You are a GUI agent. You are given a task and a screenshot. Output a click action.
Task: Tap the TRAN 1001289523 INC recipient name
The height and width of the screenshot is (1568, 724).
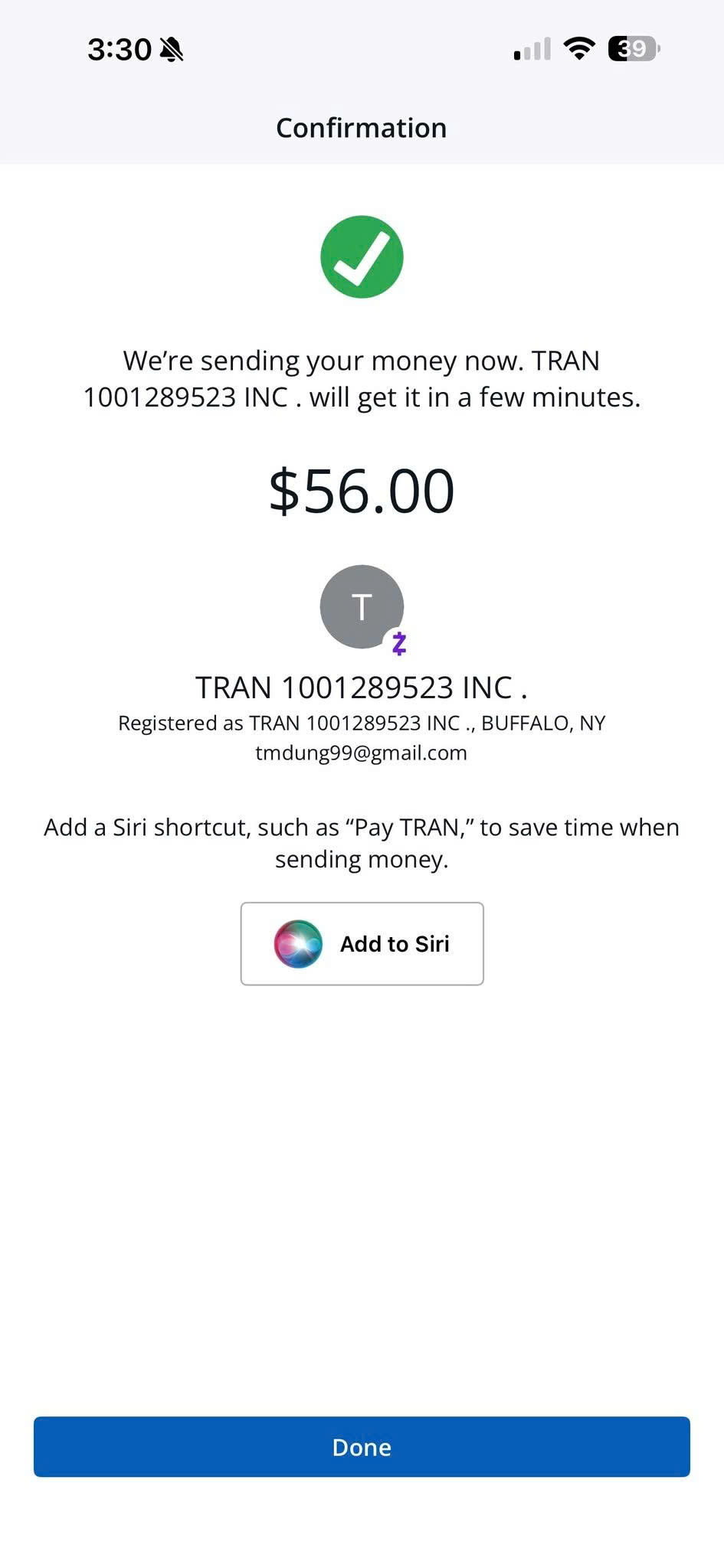pos(362,688)
